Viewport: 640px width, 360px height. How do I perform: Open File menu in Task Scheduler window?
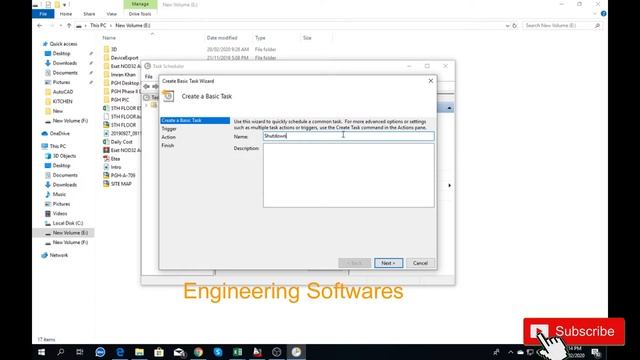click(x=149, y=77)
